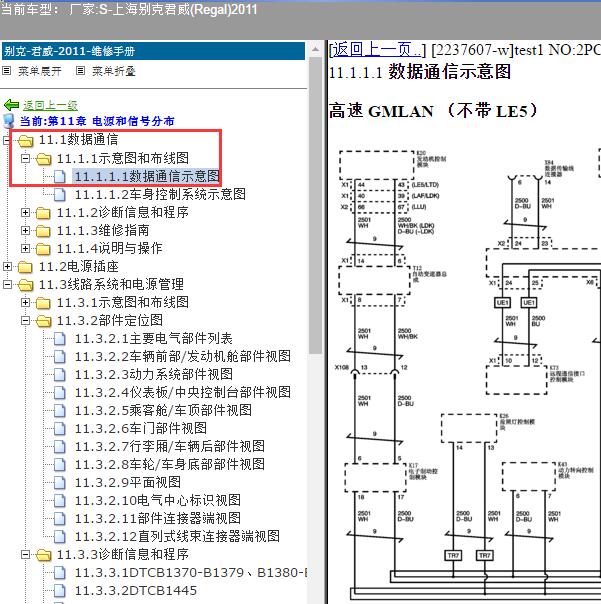Collapse the 11.3线路系统和电源管理 node
This screenshot has height=604, width=601.
7,284
